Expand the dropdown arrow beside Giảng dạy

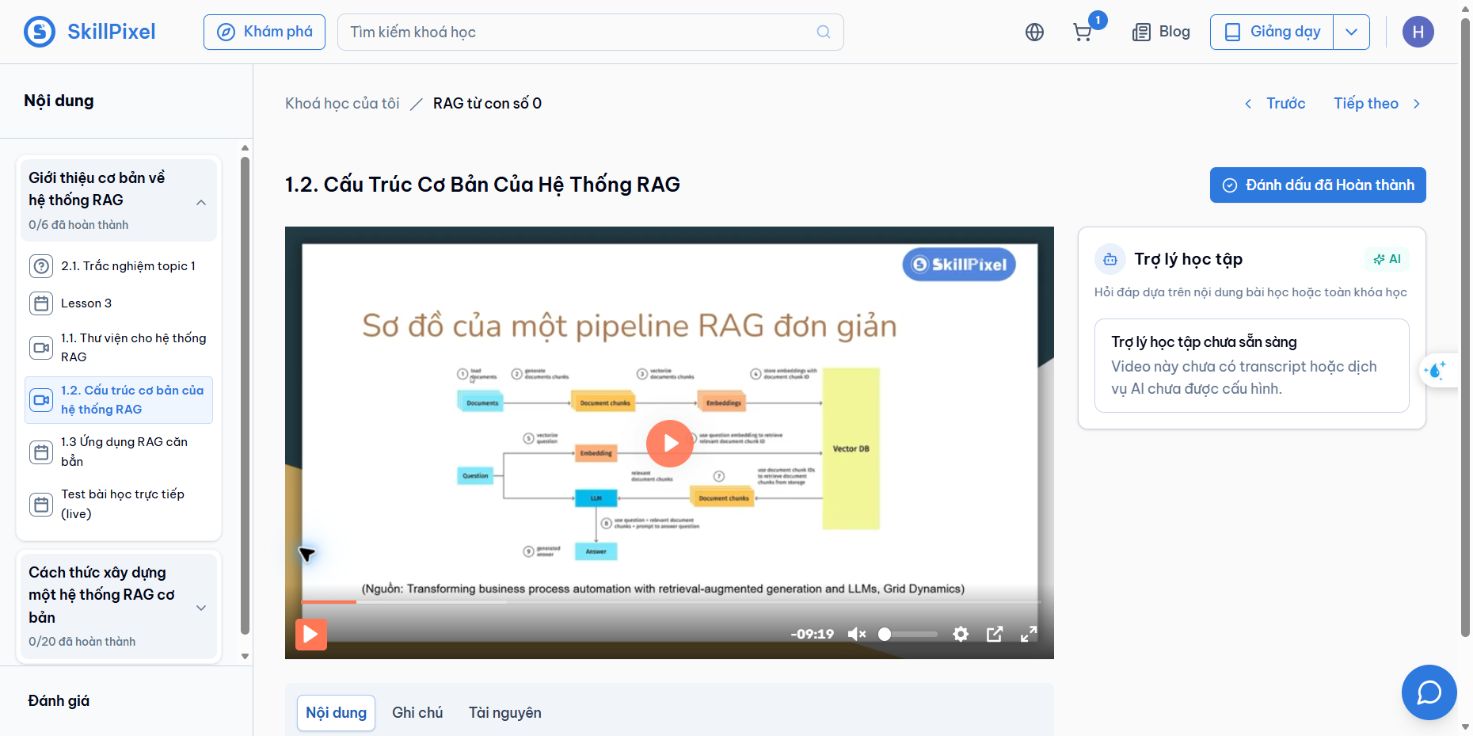pyautogui.click(x=1352, y=32)
